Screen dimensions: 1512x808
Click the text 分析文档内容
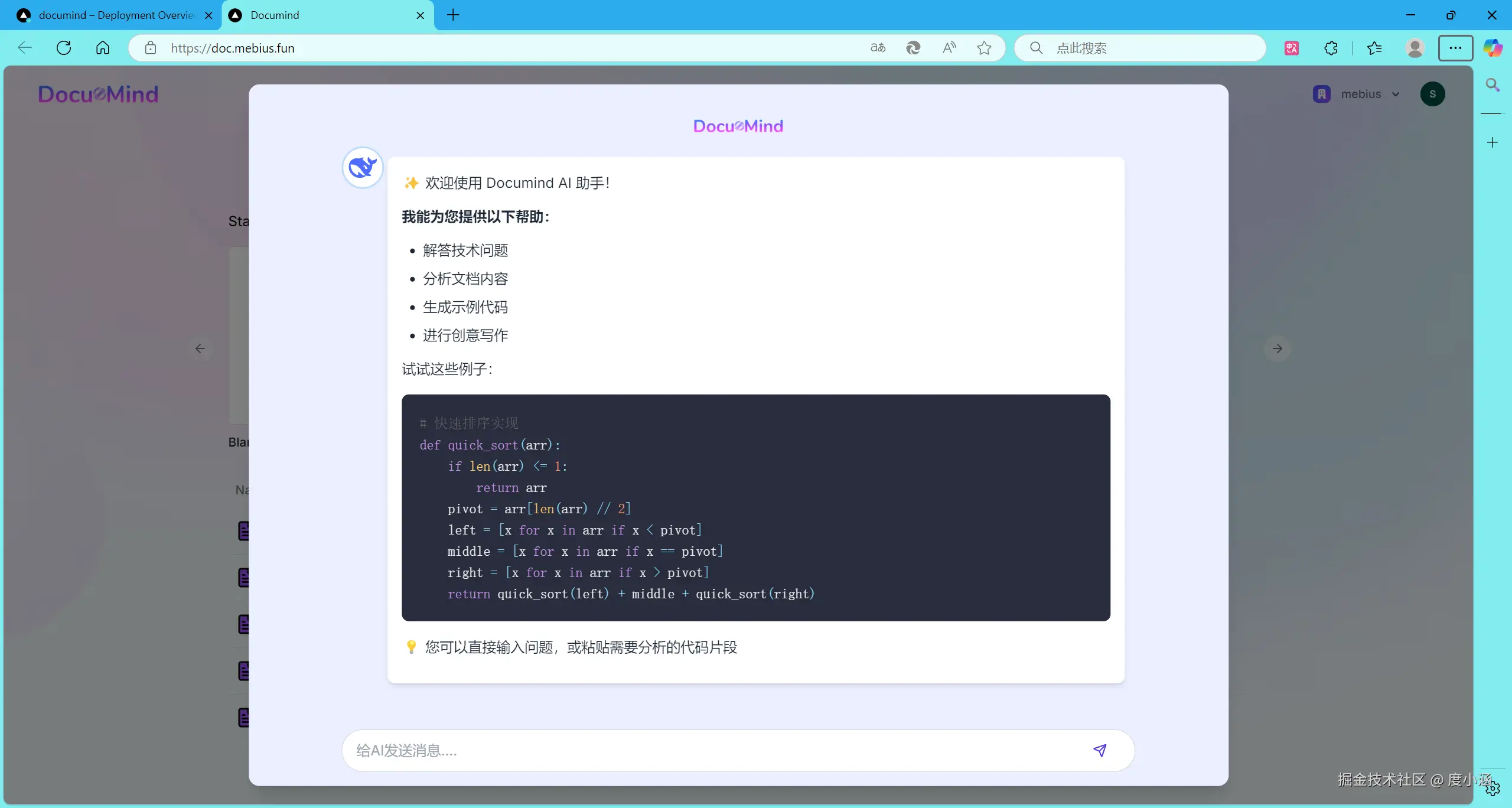tap(465, 279)
